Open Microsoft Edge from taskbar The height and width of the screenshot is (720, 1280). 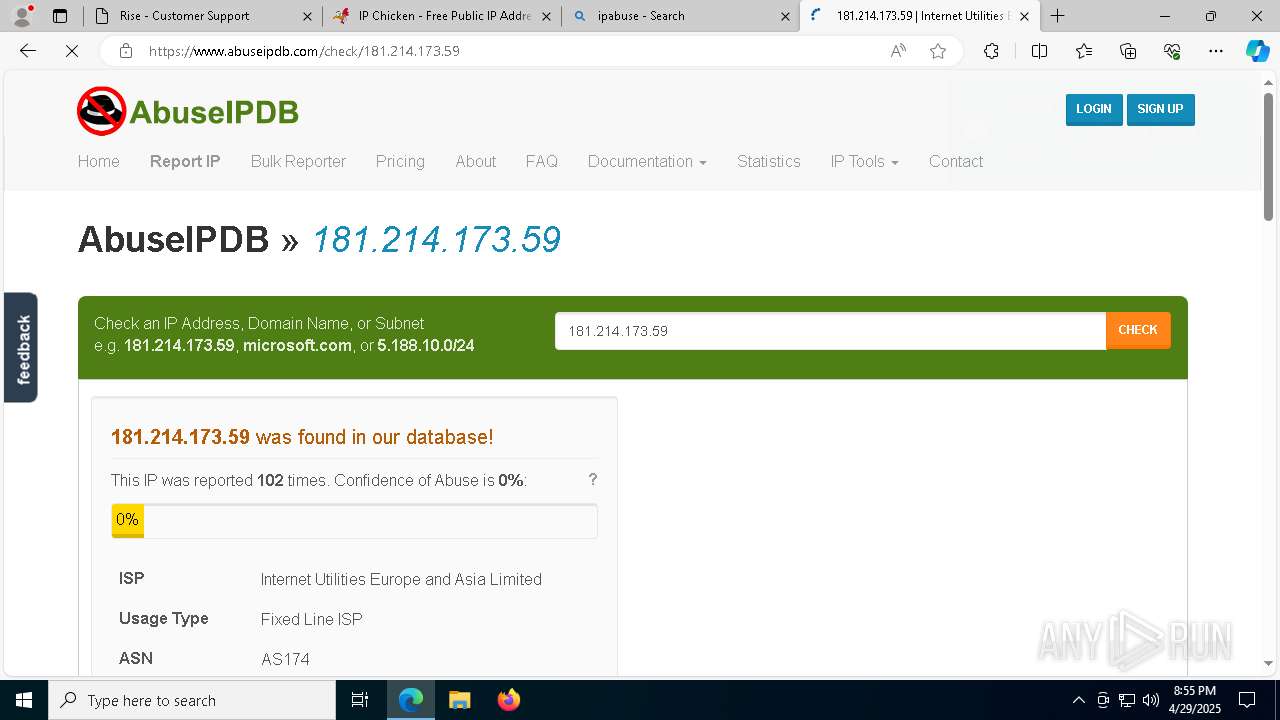point(411,700)
